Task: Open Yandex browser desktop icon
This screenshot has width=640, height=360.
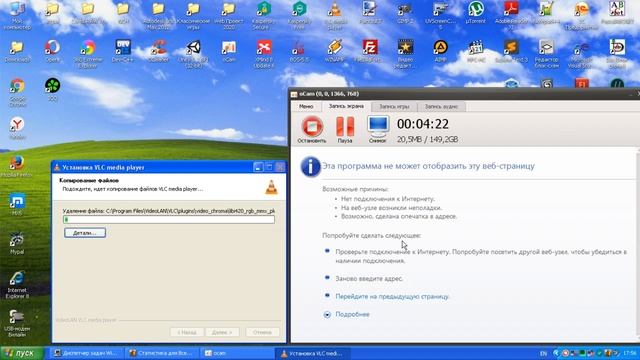Action: coord(17,129)
